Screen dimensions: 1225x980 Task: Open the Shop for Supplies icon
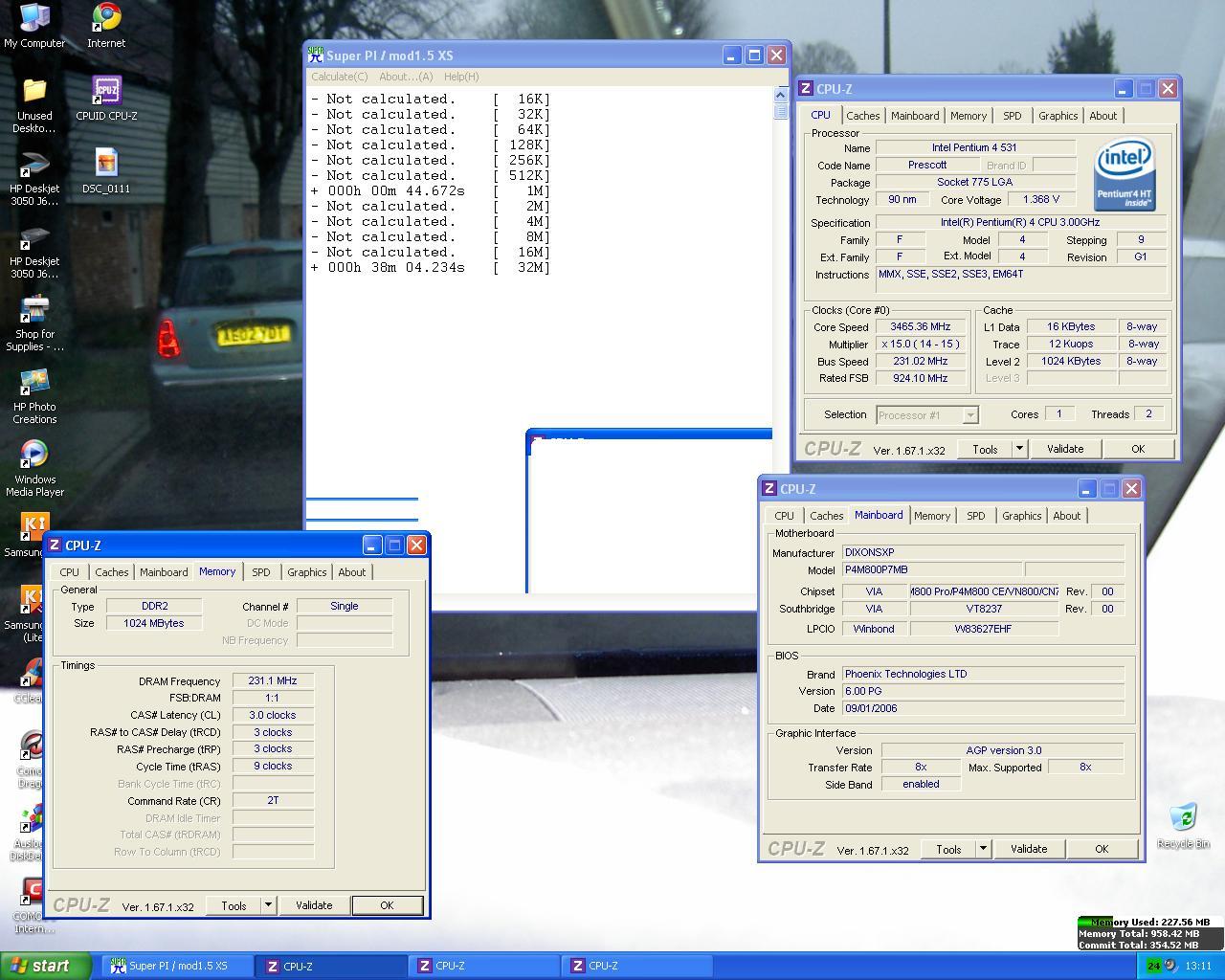[x=34, y=323]
